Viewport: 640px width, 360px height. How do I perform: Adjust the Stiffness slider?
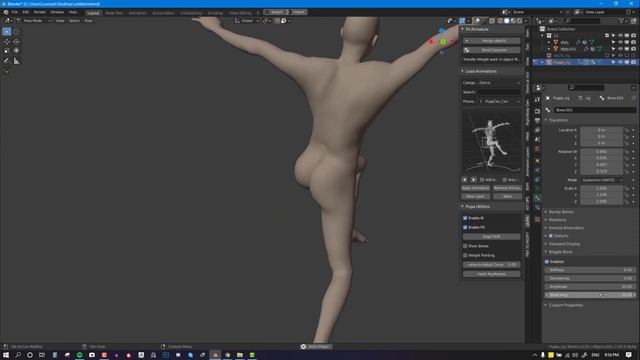point(590,270)
